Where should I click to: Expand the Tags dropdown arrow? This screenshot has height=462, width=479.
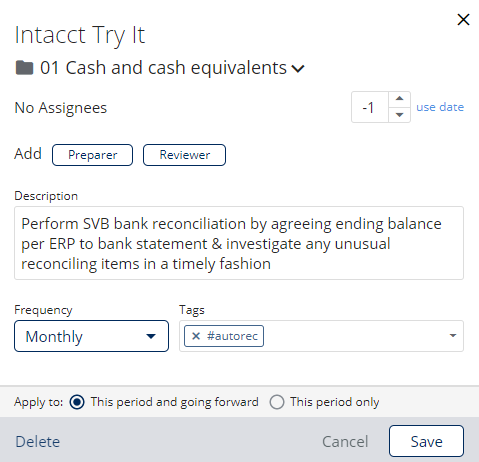(453, 336)
